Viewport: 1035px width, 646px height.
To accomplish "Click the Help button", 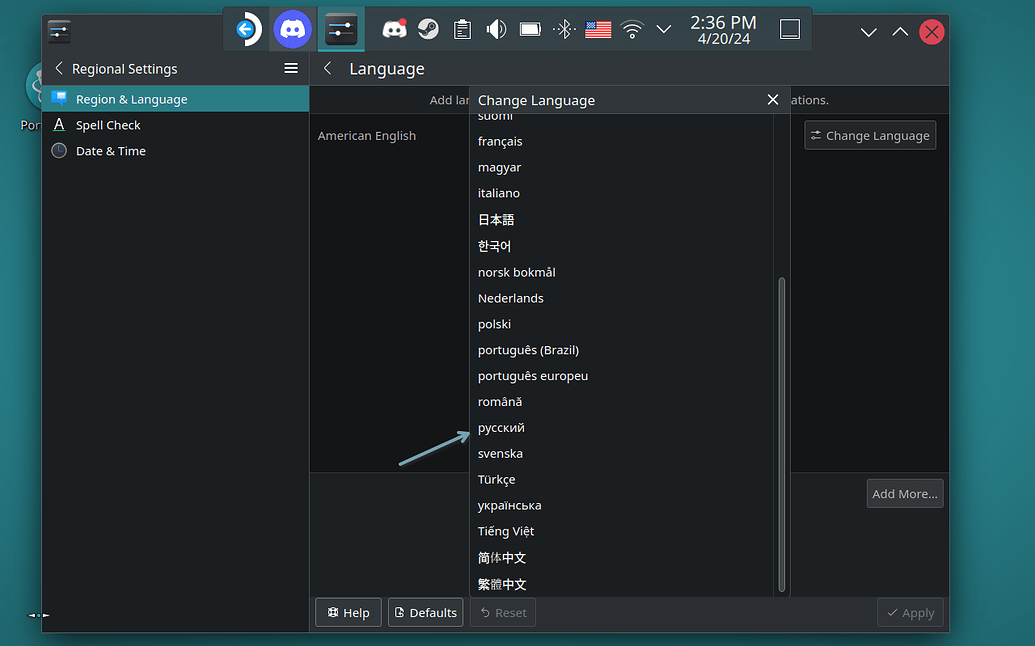I will pyautogui.click(x=348, y=612).
